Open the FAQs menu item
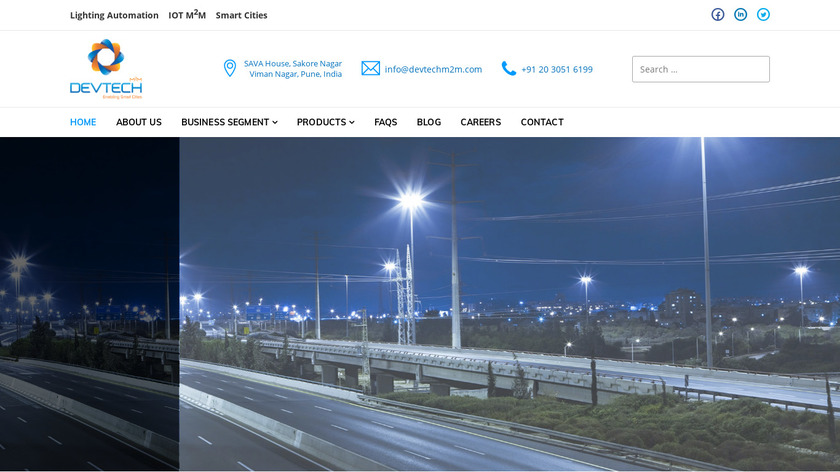 pyautogui.click(x=386, y=122)
